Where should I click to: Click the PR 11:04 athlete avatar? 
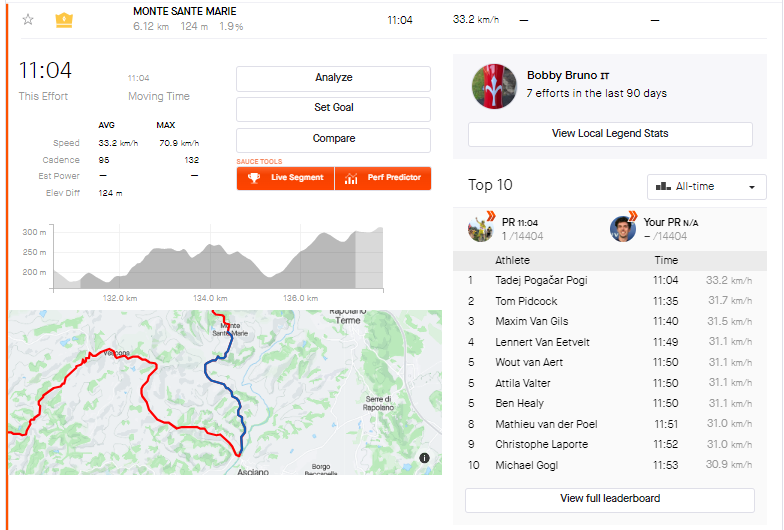point(481,228)
